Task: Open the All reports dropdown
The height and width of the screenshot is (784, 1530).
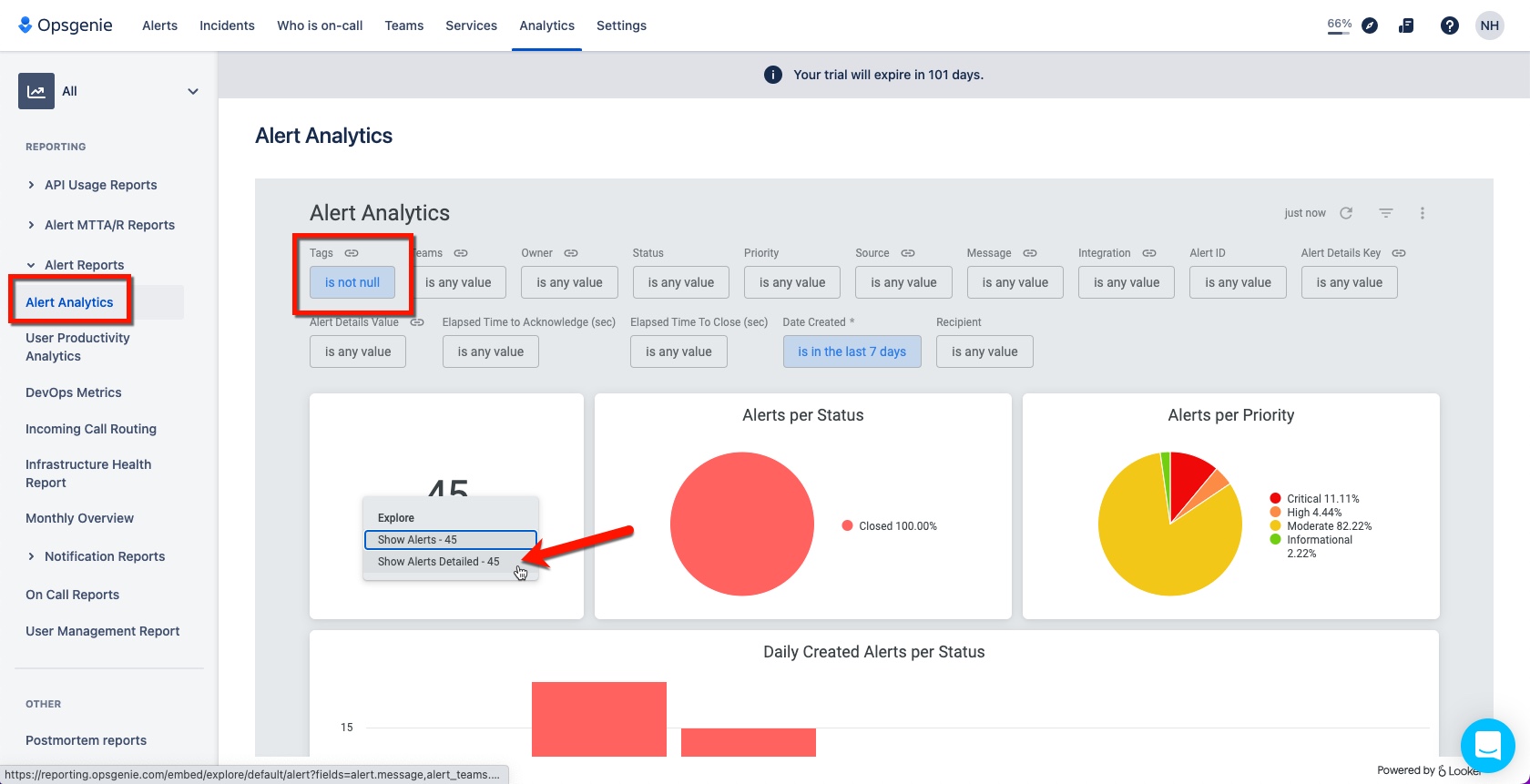Action: point(109,91)
